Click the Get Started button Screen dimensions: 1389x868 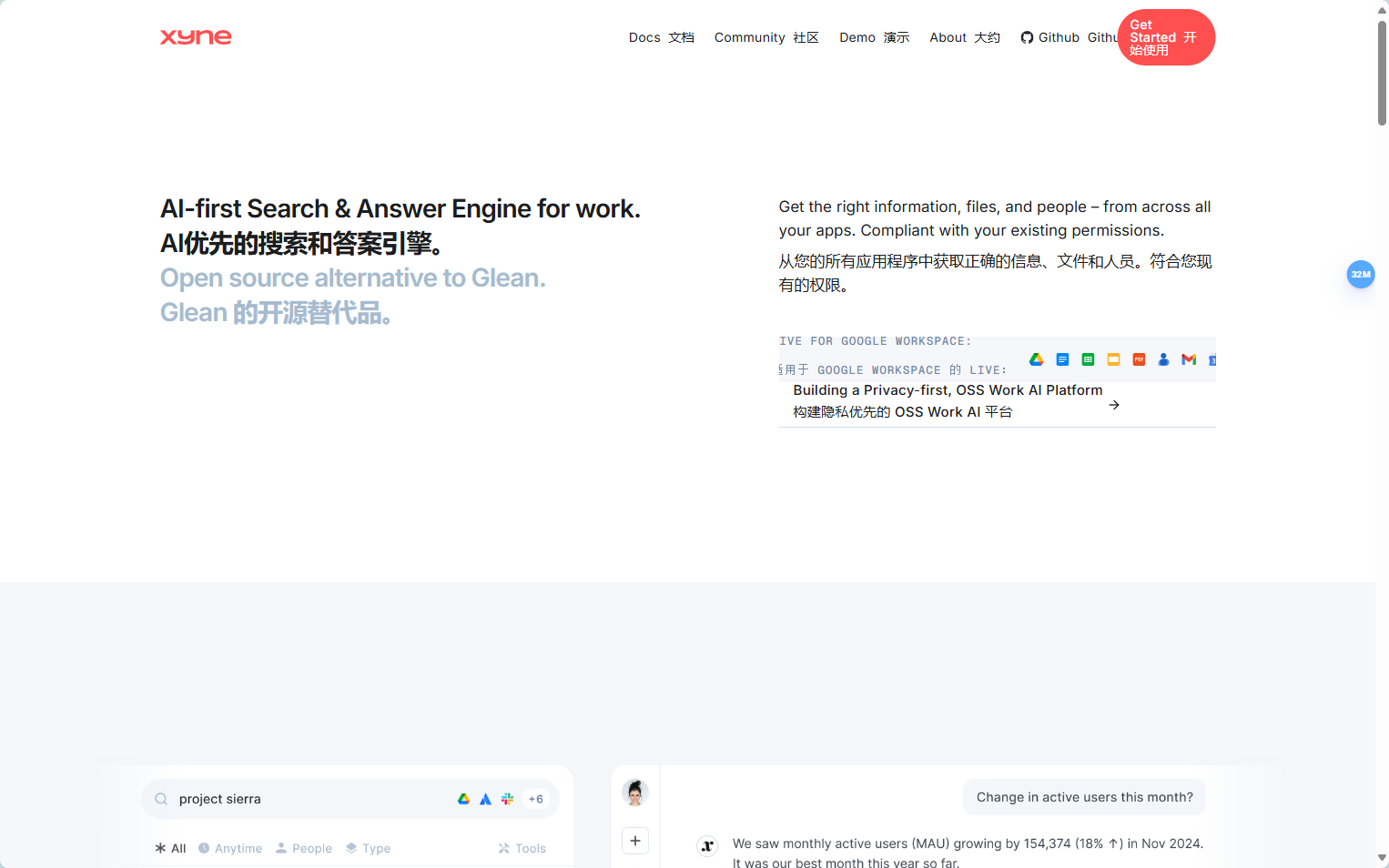click(x=1166, y=37)
